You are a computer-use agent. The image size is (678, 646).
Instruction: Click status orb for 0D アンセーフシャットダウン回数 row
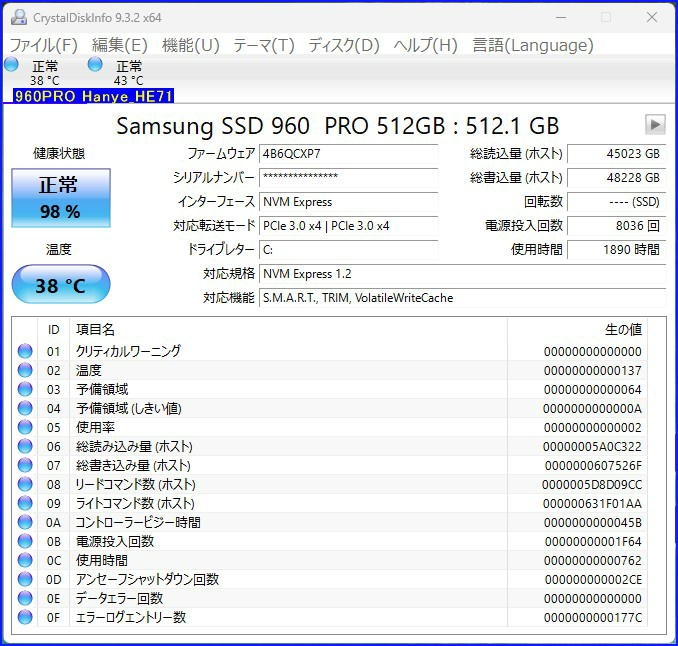click(x=25, y=579)
